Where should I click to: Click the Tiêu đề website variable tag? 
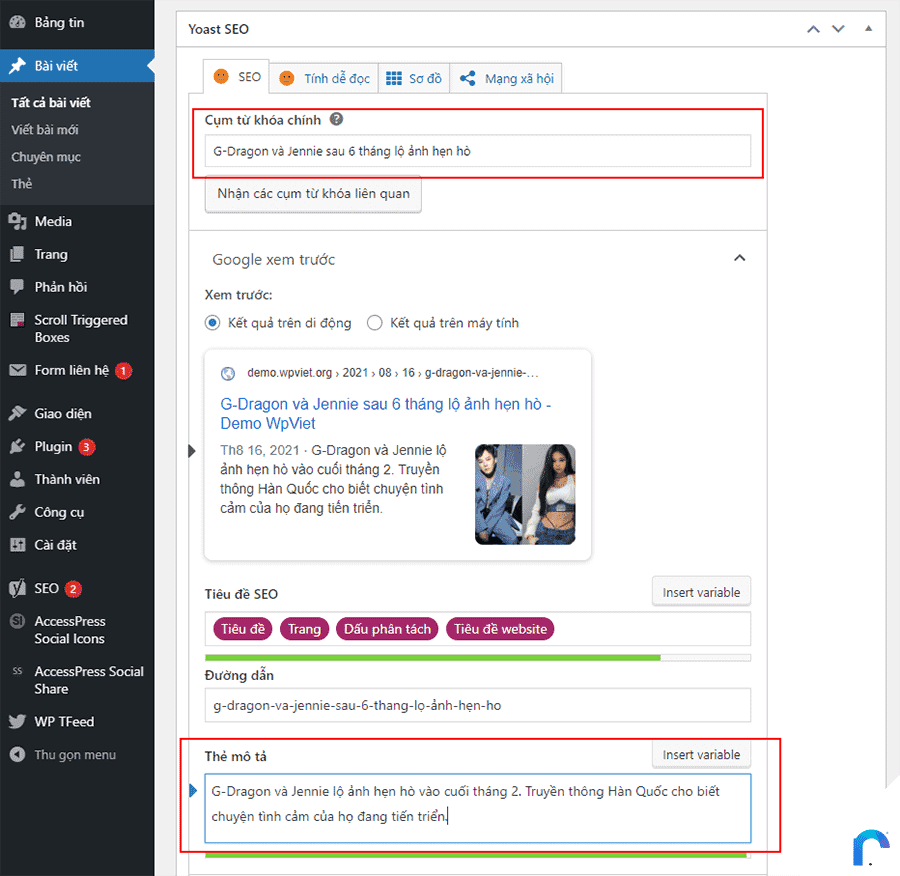pos(501,629)
